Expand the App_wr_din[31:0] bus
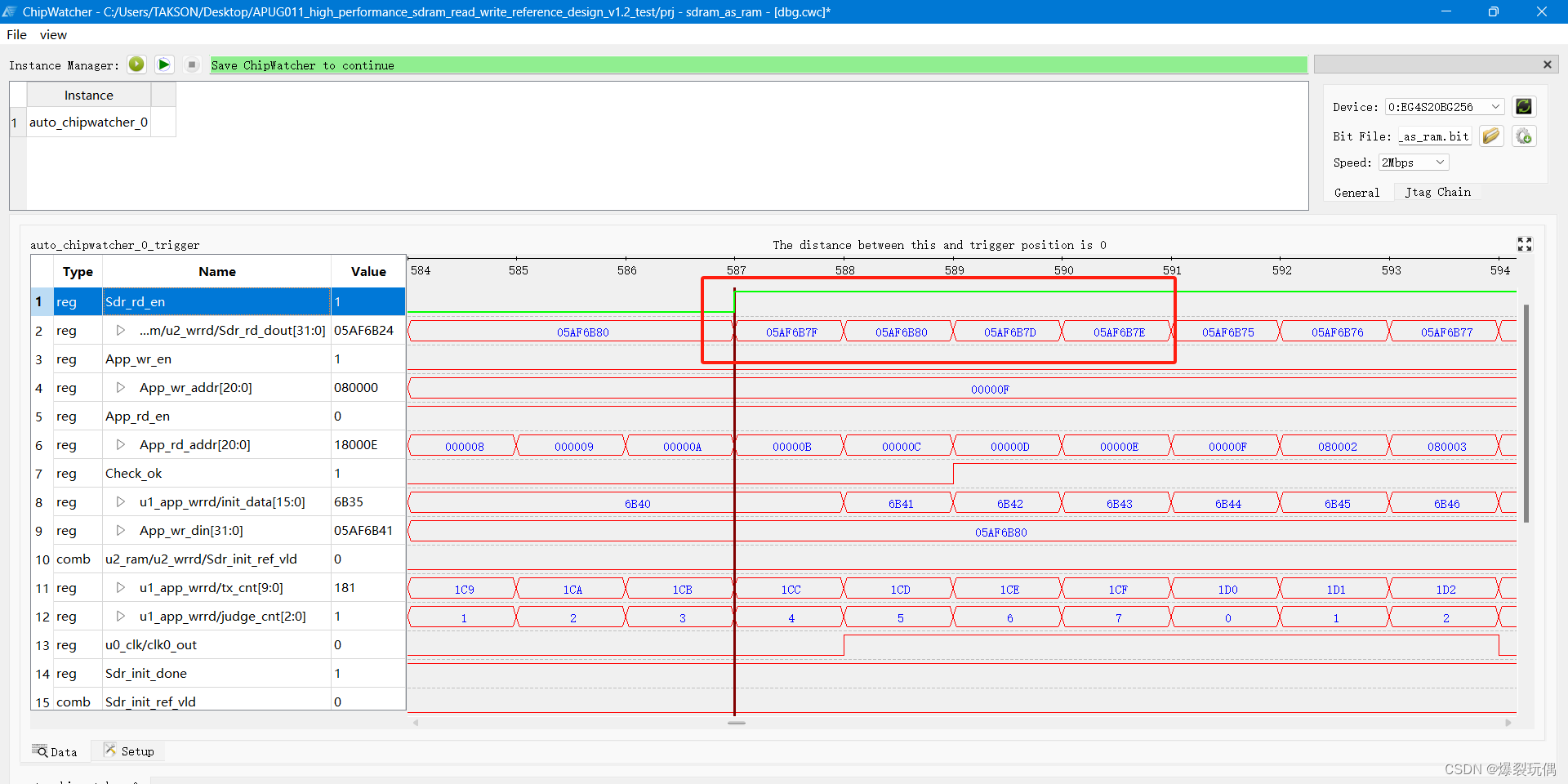The image size is (1568, 784). coord(121,531)
